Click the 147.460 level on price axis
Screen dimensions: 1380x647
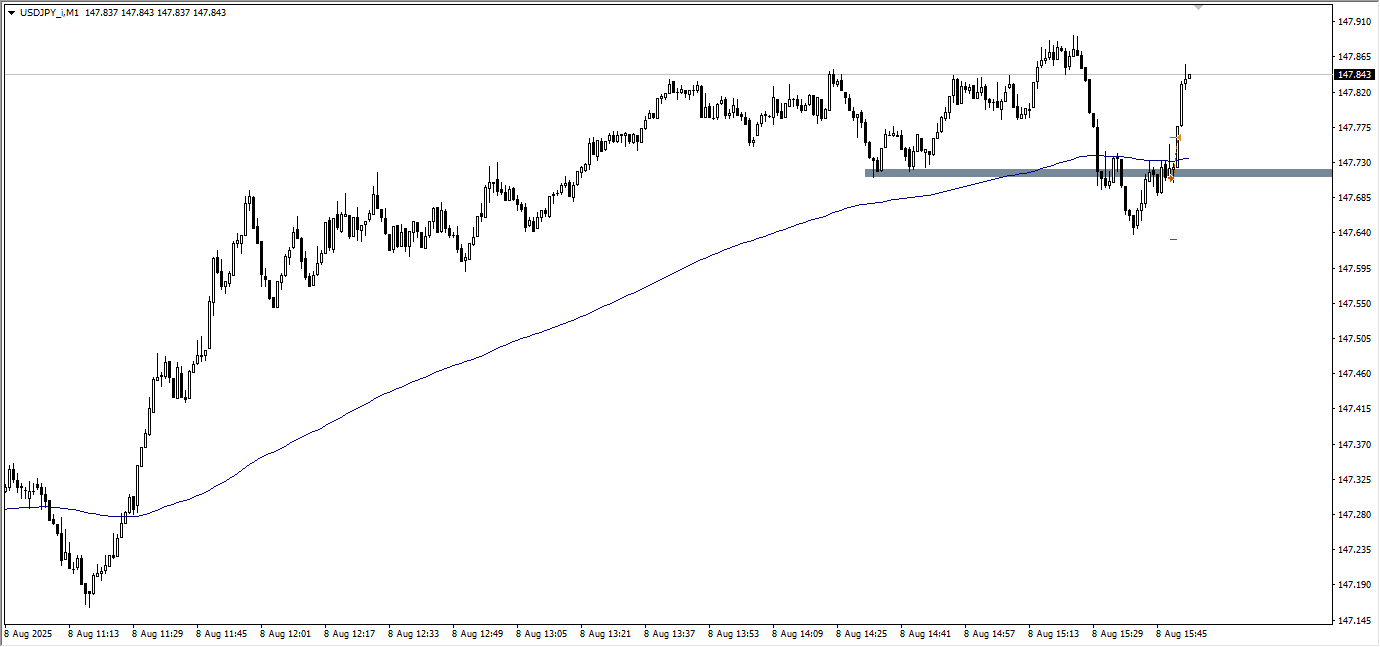[x=1355, y=374]
